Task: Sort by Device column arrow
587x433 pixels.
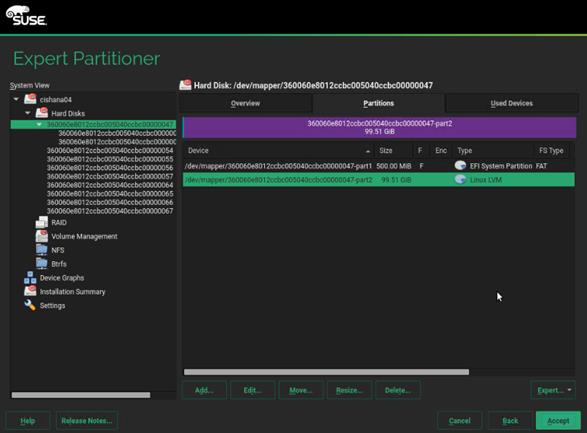Action: [x=368, y=151]
